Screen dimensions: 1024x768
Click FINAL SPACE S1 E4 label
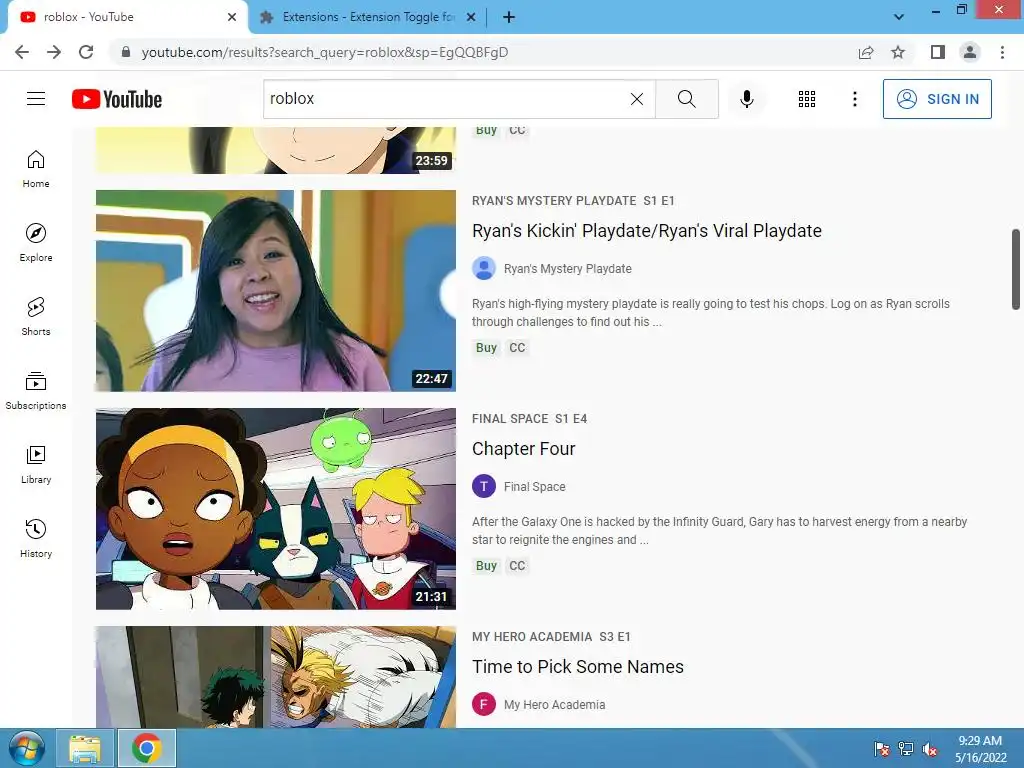[530, 419]
